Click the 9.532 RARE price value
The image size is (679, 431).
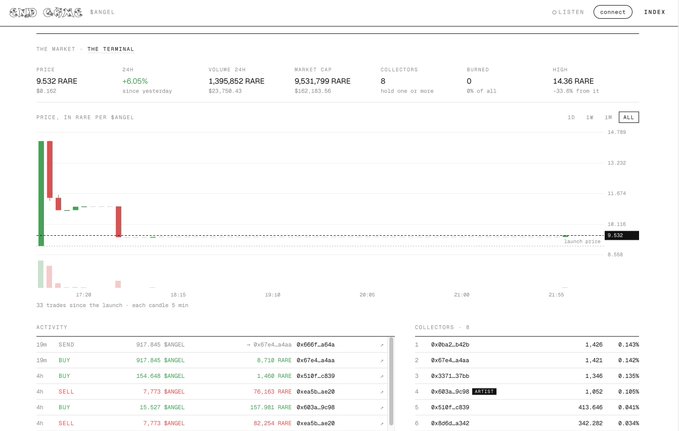[57, 81]
